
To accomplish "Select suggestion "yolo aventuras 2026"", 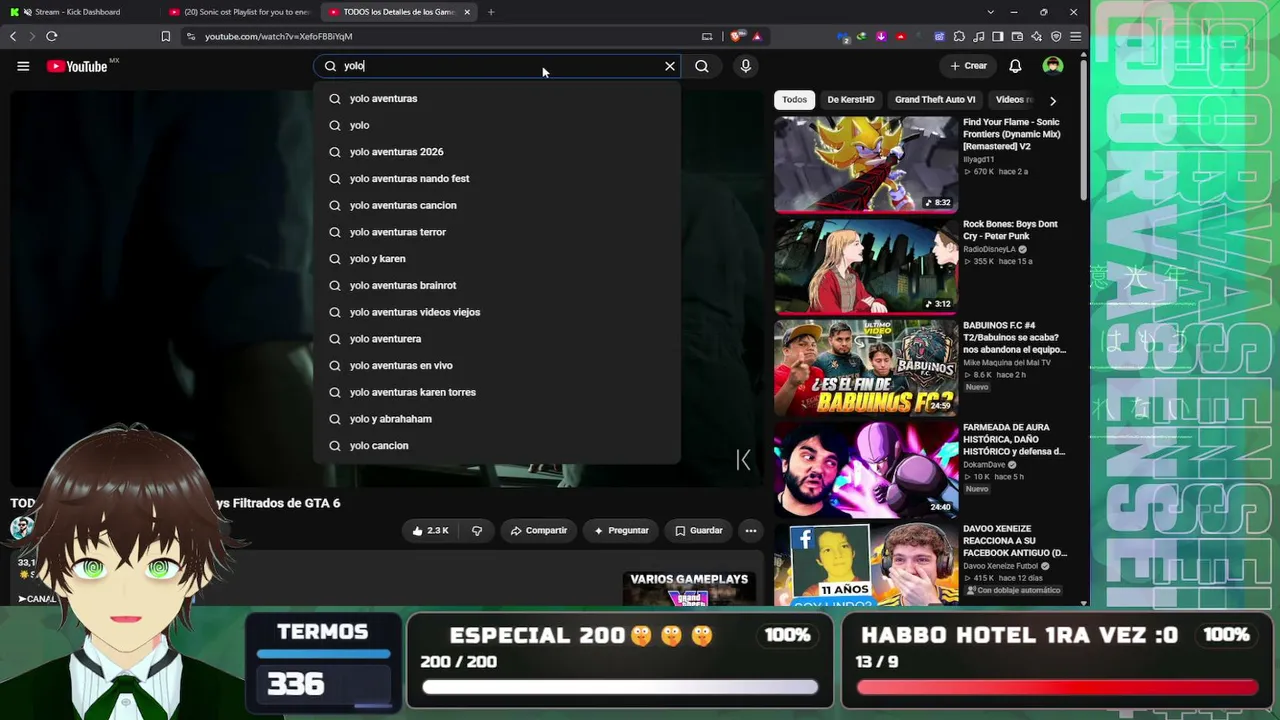I will [496, 152].
